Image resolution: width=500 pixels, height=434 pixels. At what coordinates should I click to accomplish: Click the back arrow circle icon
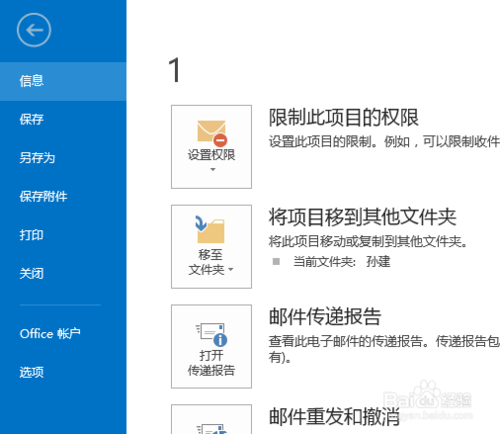click(x=34, y=30)
